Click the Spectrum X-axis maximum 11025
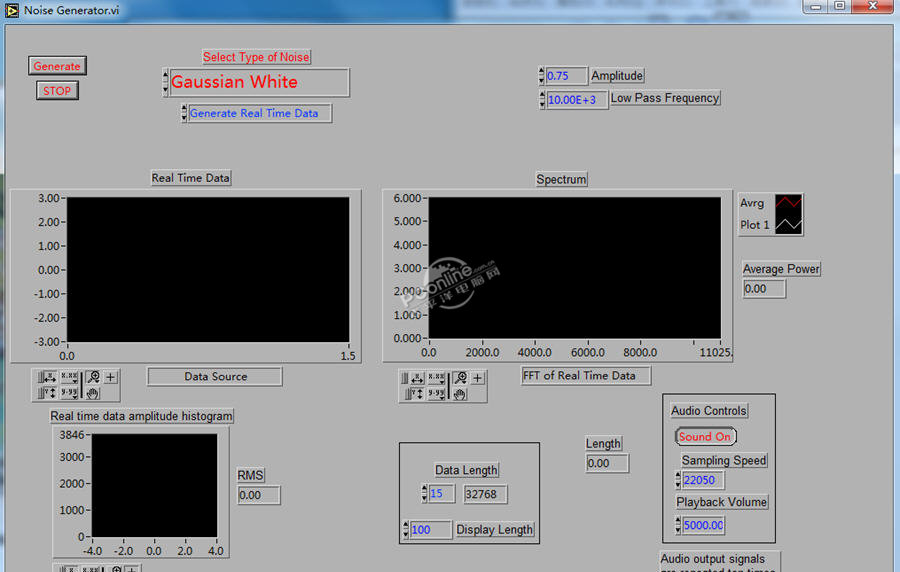This screenshot has width=900, height=572. 715,352
